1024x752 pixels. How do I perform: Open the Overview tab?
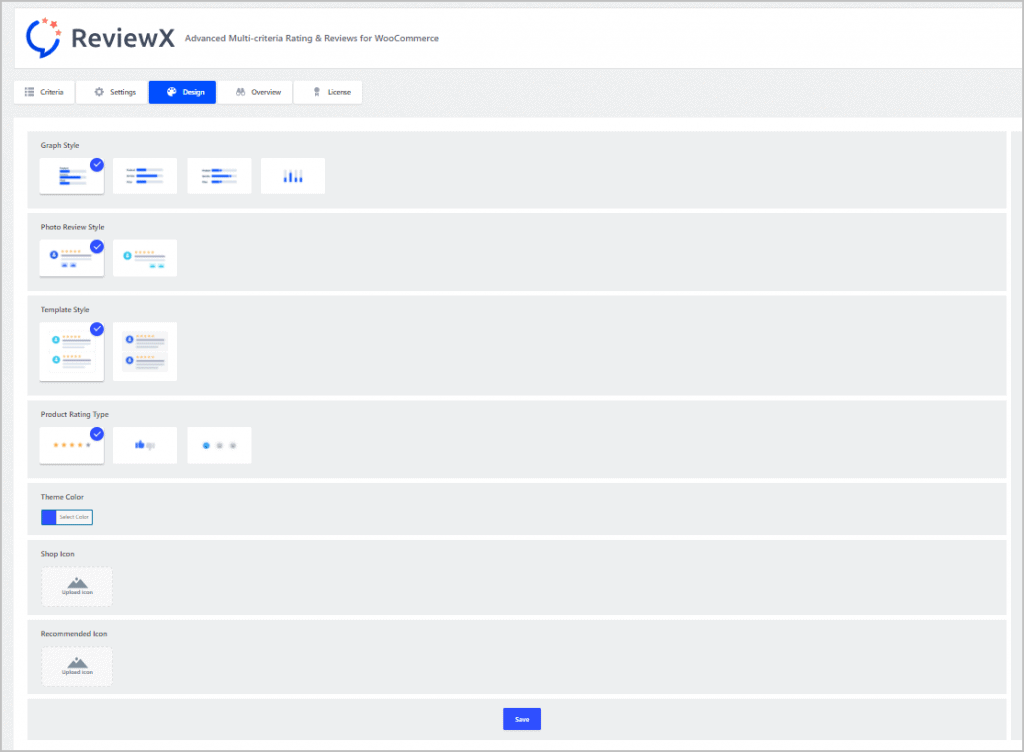coord(257,92)
